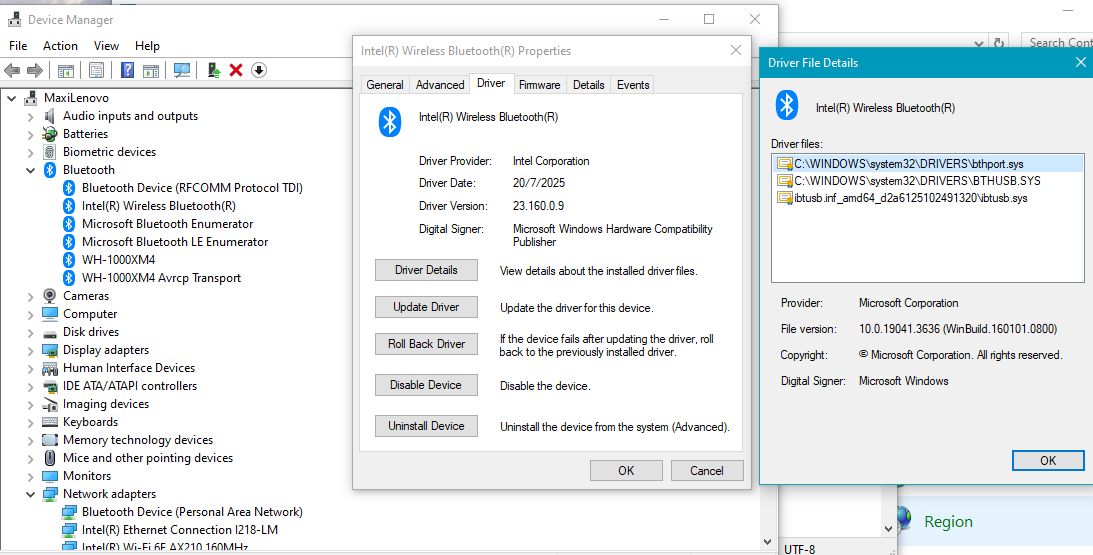Close the Intel Wireless Bluetooth Properties dialog
The image size is (1093, 555).
point(735,50)
